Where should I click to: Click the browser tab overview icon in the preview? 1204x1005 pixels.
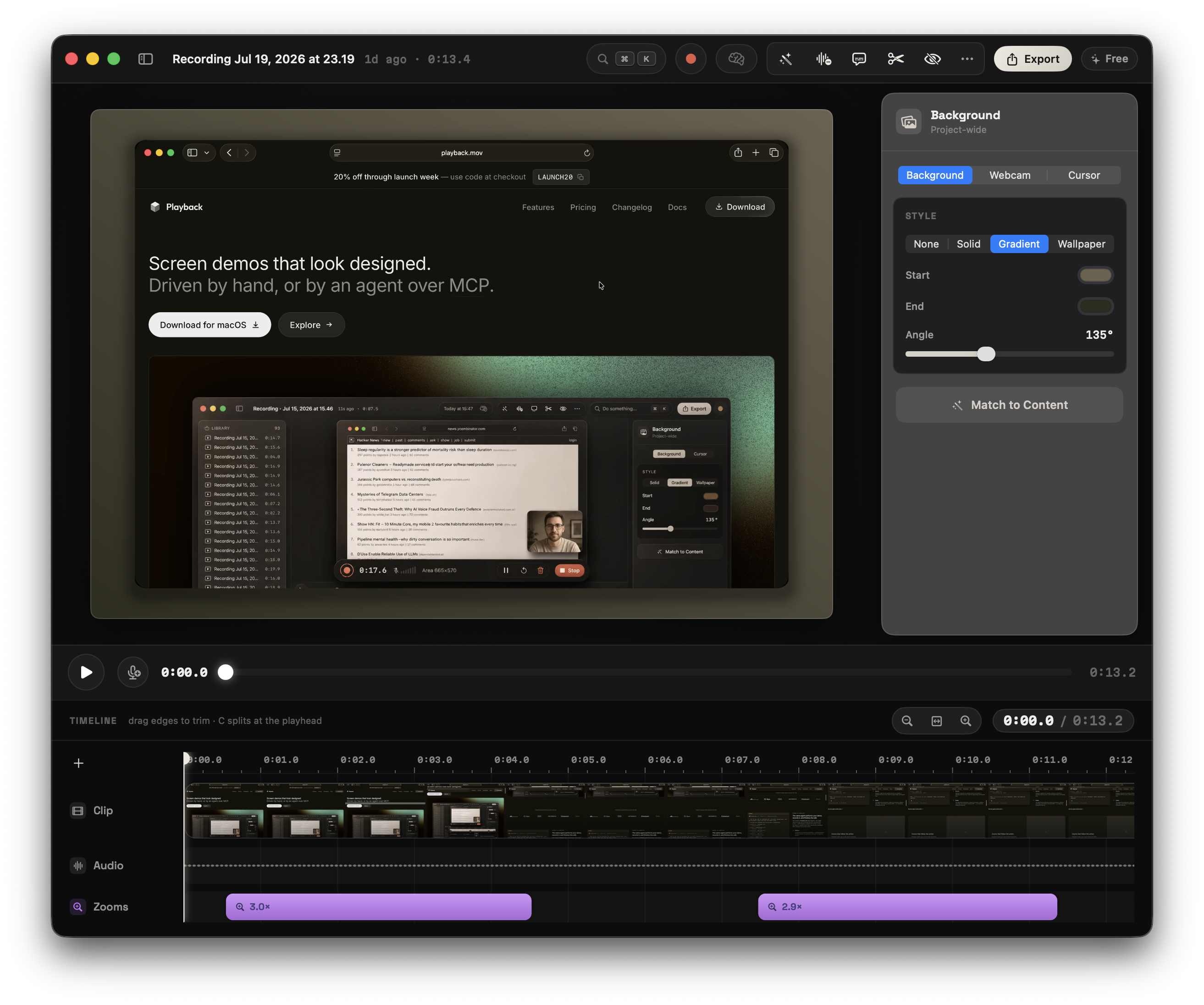[774, 153]
